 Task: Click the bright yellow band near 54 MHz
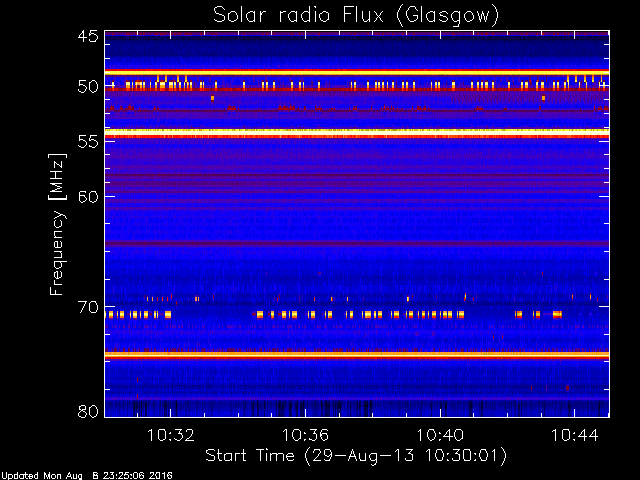[x=357, y=132]
